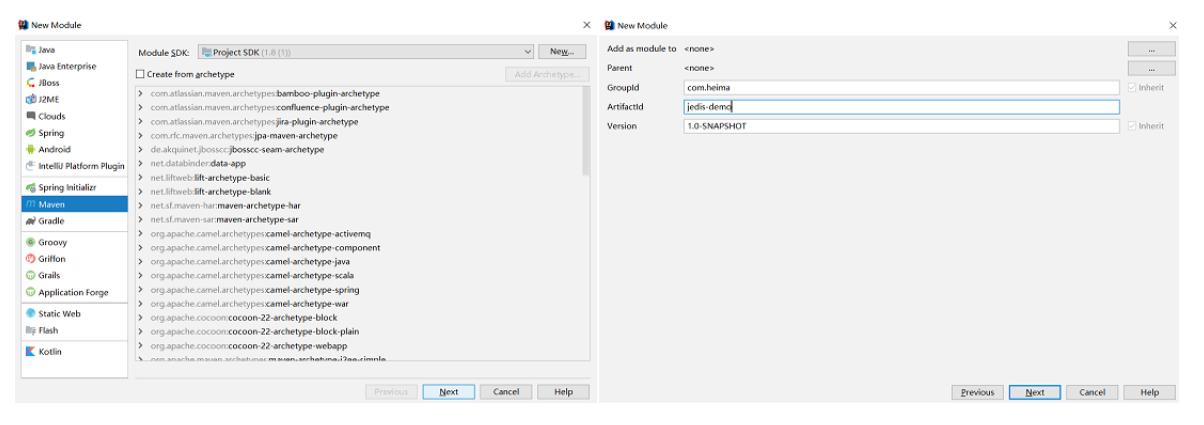Select the Kotlin module icon
The image size is (1204, 425).
pos(31,351)
